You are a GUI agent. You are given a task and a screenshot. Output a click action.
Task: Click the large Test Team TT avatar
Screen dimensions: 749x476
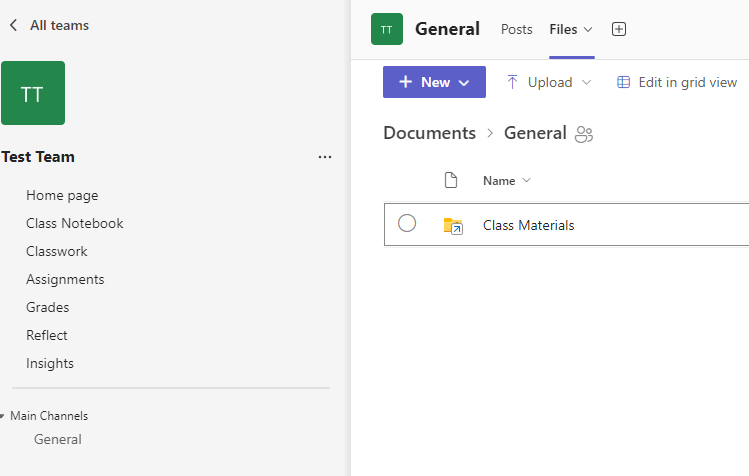click(x=33, y=93)
